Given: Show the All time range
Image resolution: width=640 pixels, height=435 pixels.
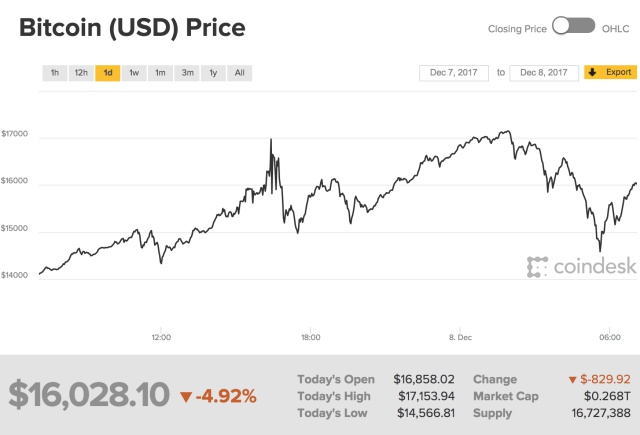Looking at the screenshot, I should tap(239, 73).
